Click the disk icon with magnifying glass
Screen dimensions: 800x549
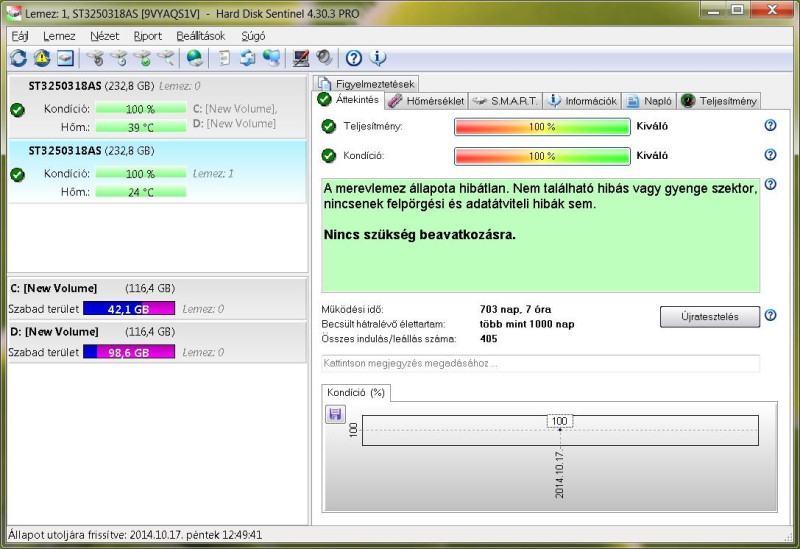coord(166,58)
